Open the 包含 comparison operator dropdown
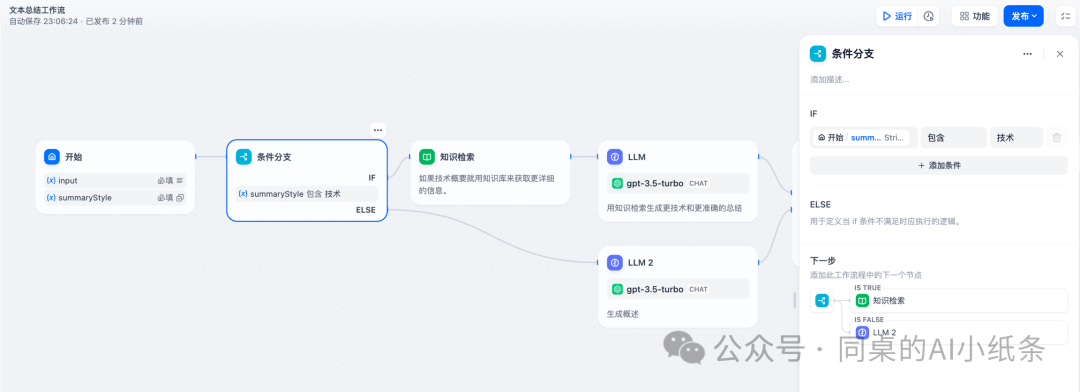The width and height of the screenshot is (1080, 392). click(953, 138)
